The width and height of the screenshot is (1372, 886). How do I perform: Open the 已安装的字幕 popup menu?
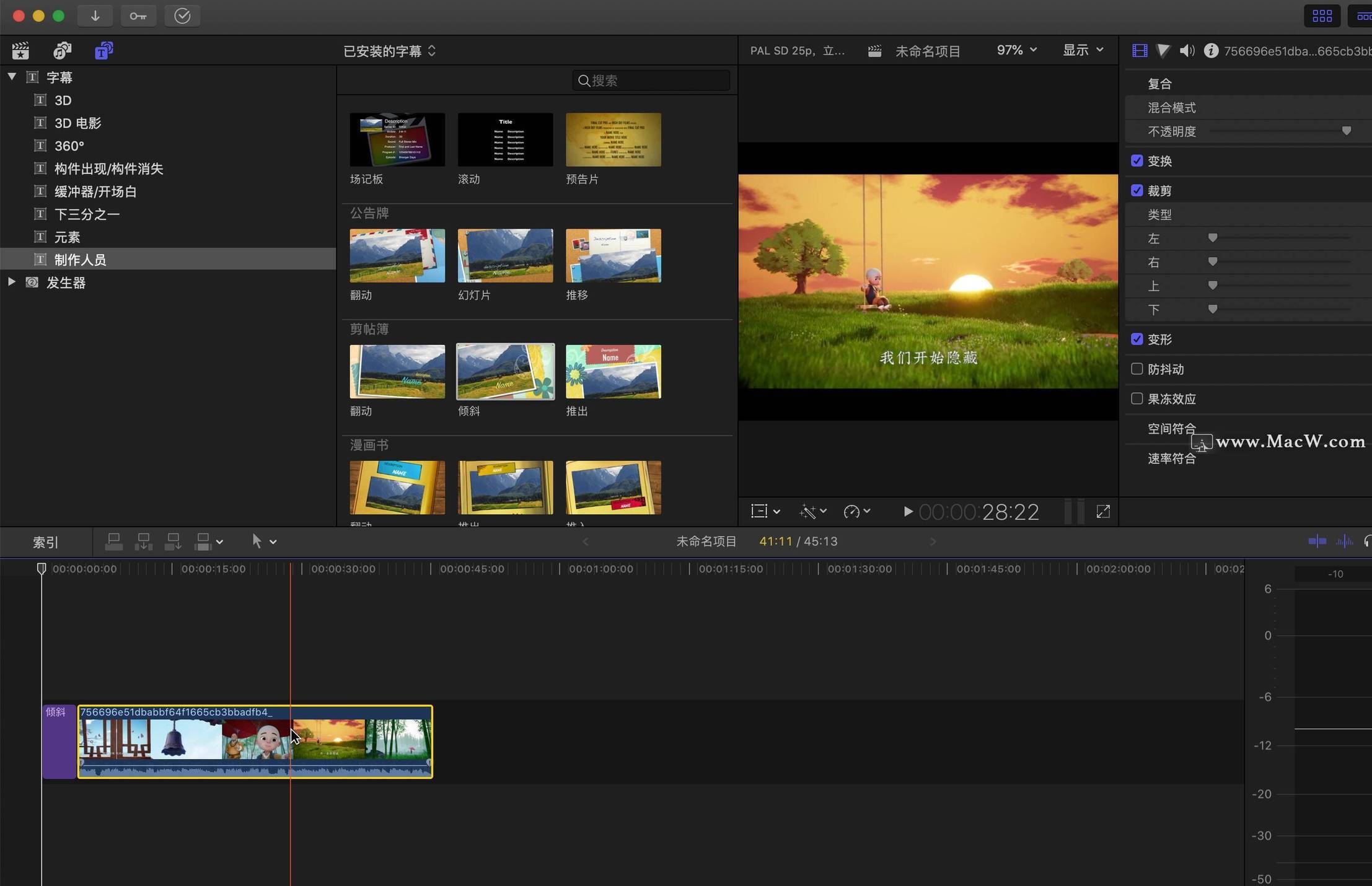tap(390, 51)
